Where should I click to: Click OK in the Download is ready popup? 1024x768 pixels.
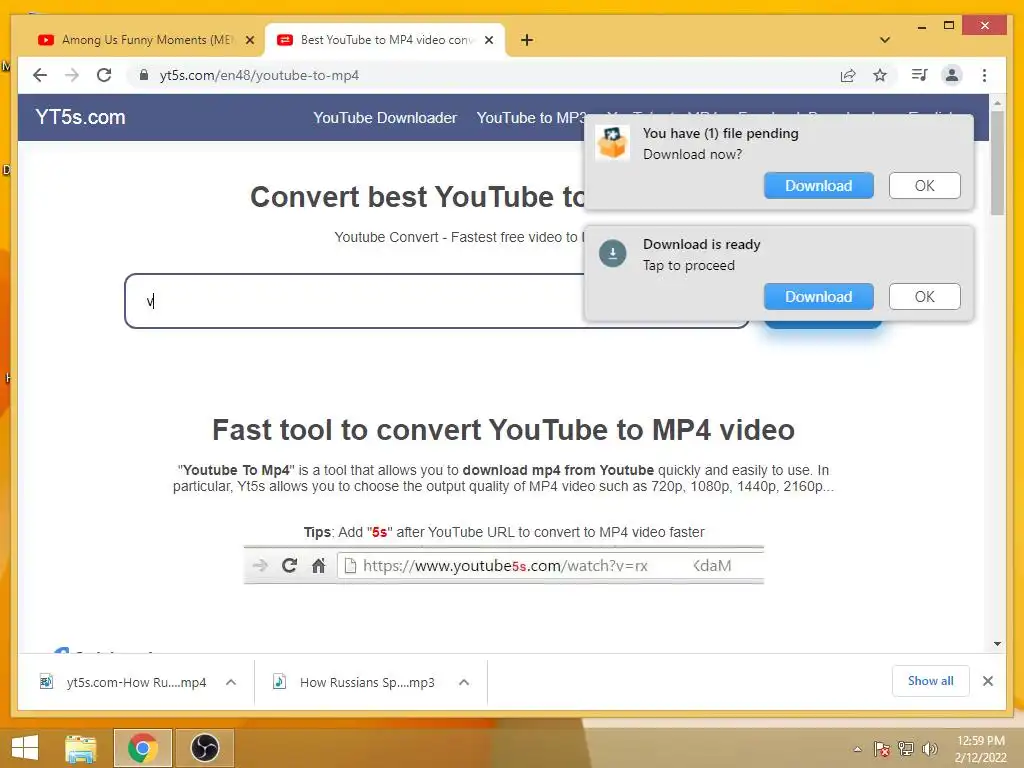point(924,296)
